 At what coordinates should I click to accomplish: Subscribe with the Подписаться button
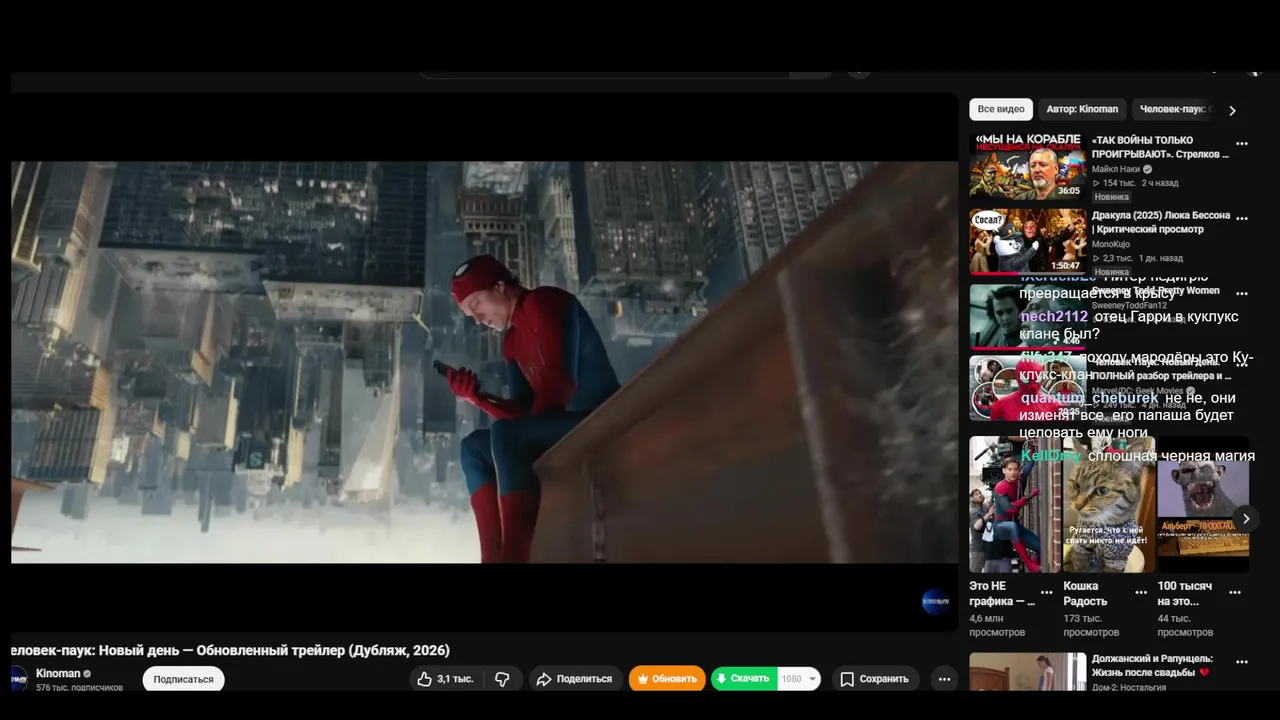pos(183,679)
